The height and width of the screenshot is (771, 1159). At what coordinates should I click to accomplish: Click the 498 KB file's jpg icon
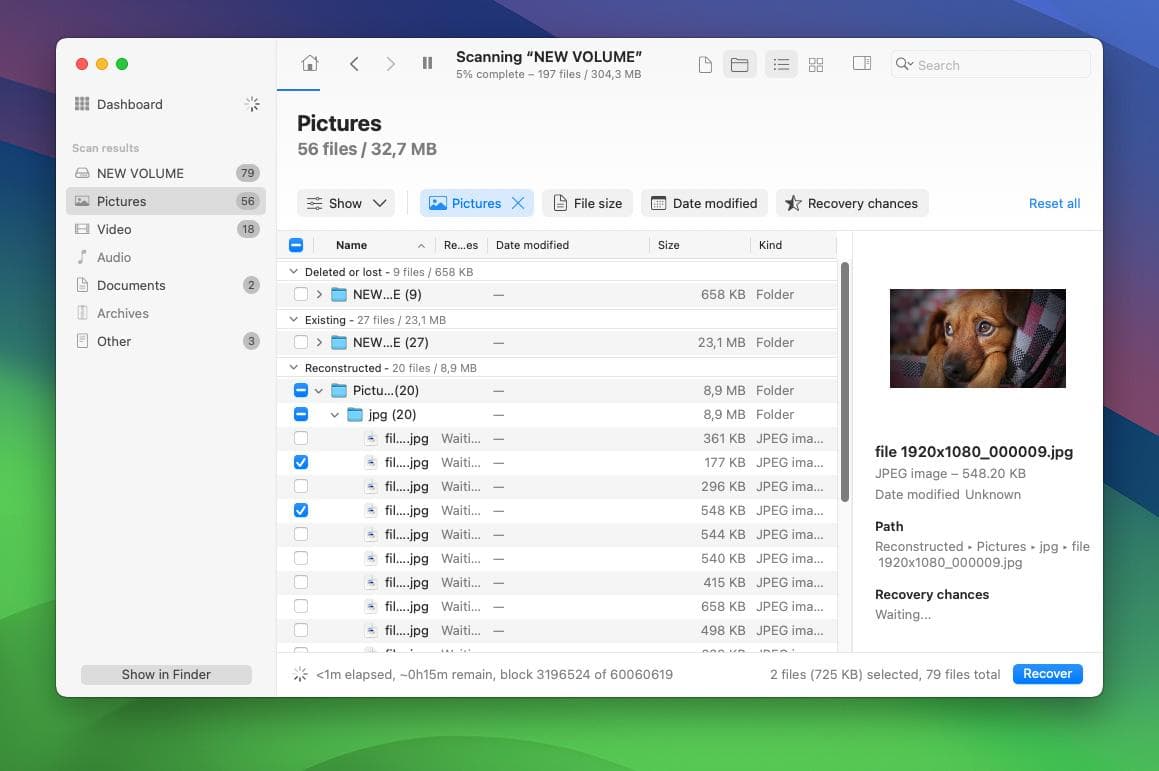click(371, 631)
